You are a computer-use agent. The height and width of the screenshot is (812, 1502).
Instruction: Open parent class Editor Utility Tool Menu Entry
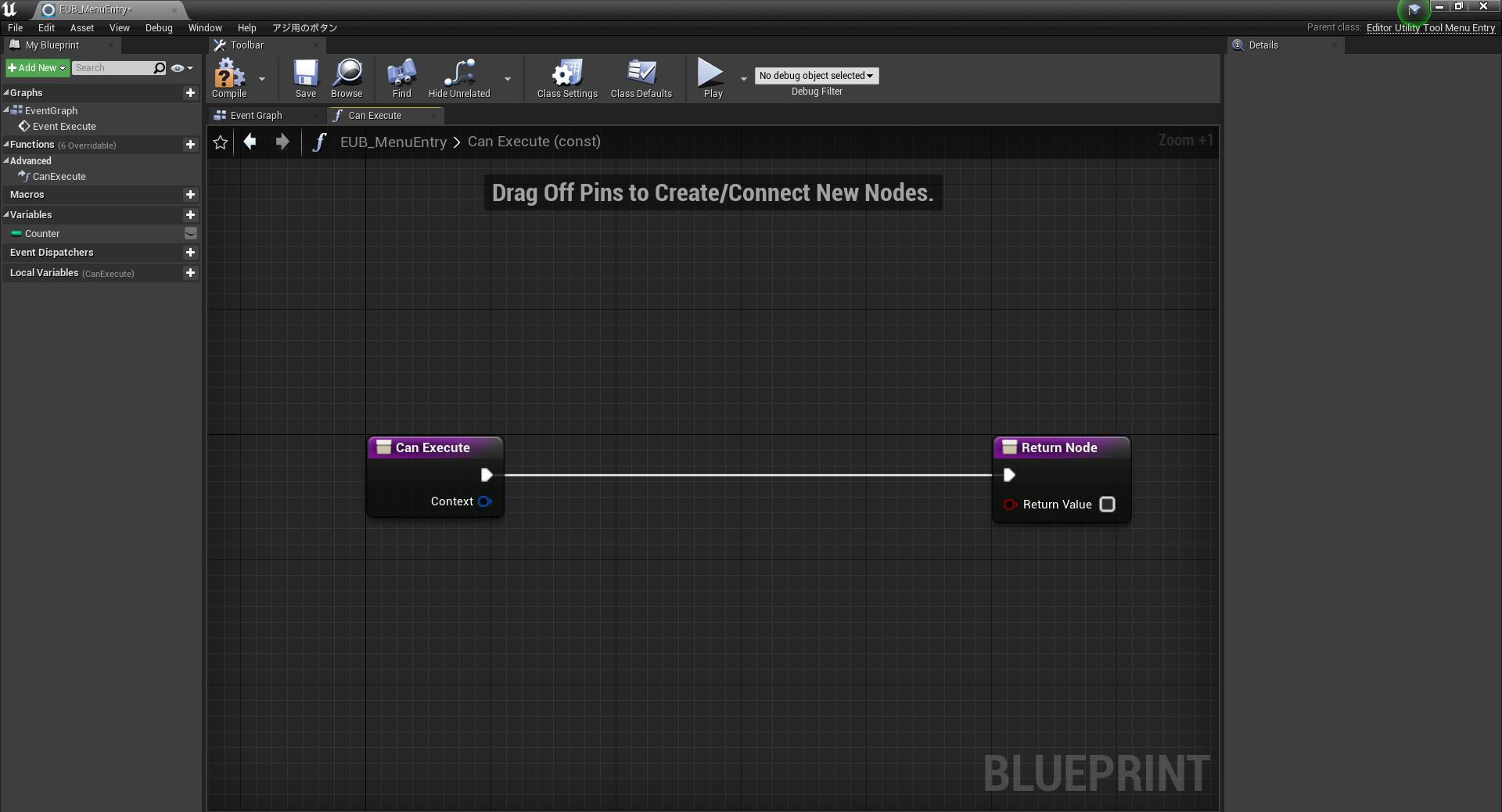[1431, 28]
